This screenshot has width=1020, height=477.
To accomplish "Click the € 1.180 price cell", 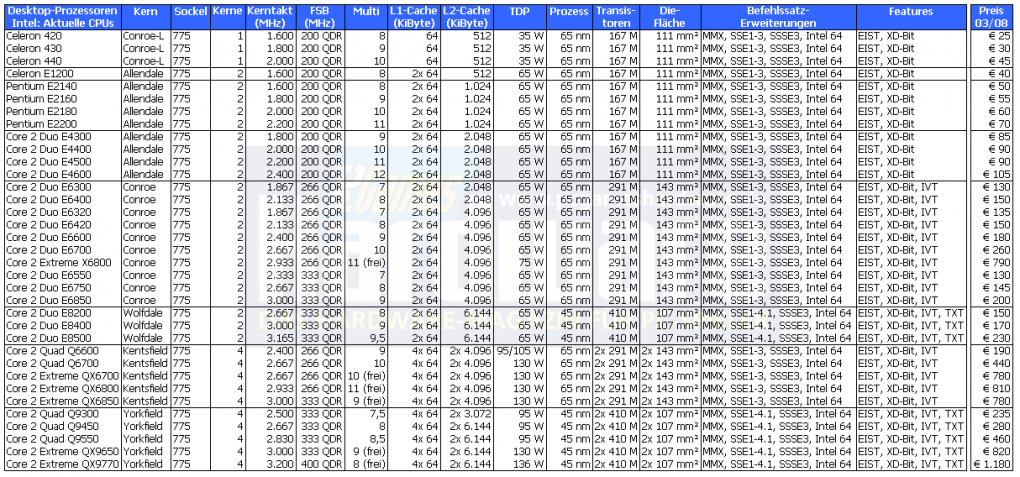I will pos(992,463).
